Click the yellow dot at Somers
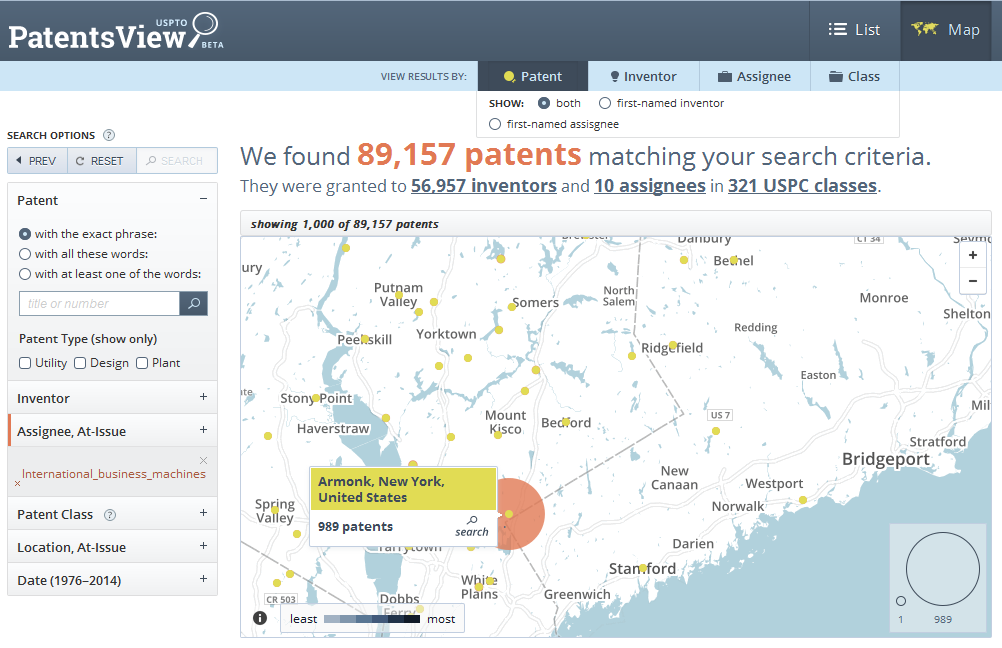The image size is (1002, 648). pos(512,307)
